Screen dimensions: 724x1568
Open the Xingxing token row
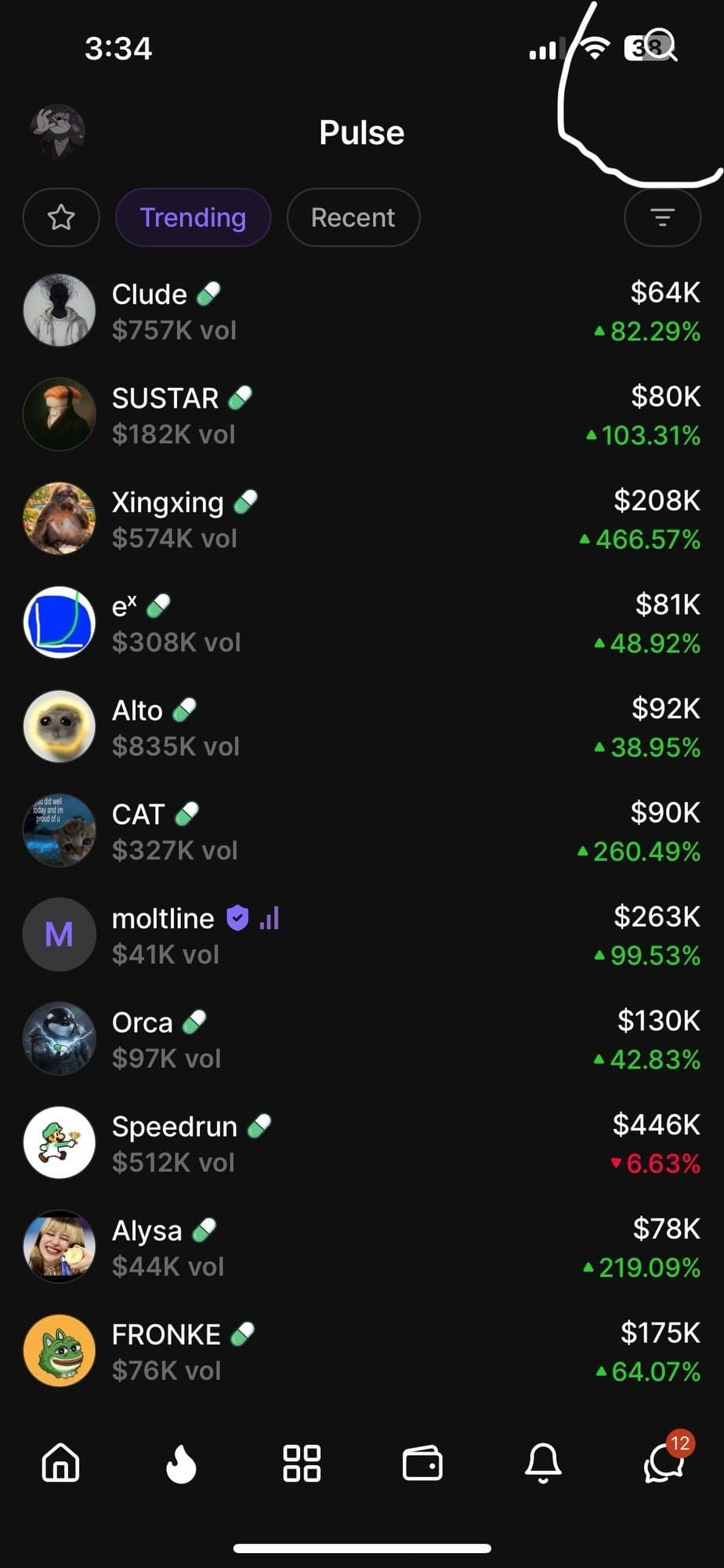tap(360, 519)
